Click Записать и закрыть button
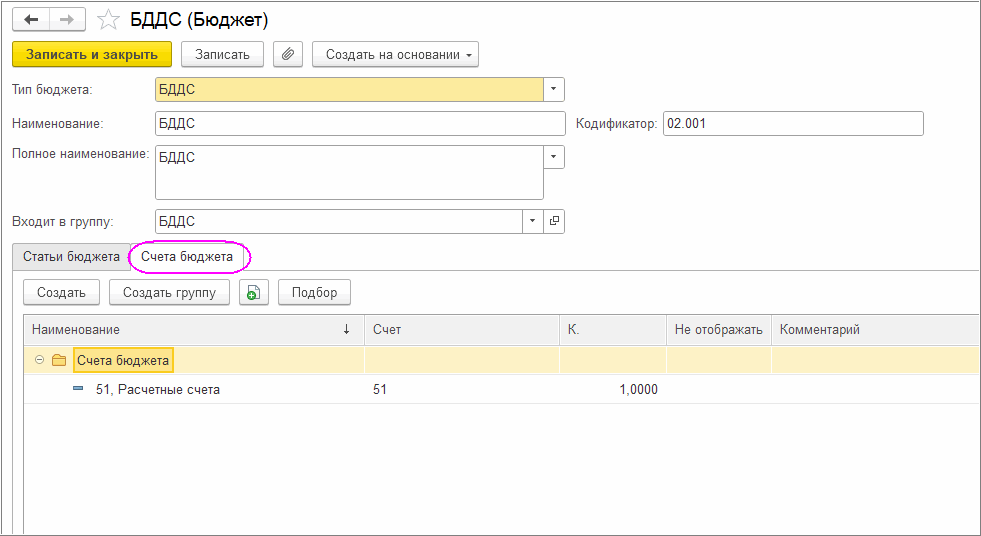Viewport: 981px width, 536px height. [x=92, y=54]
